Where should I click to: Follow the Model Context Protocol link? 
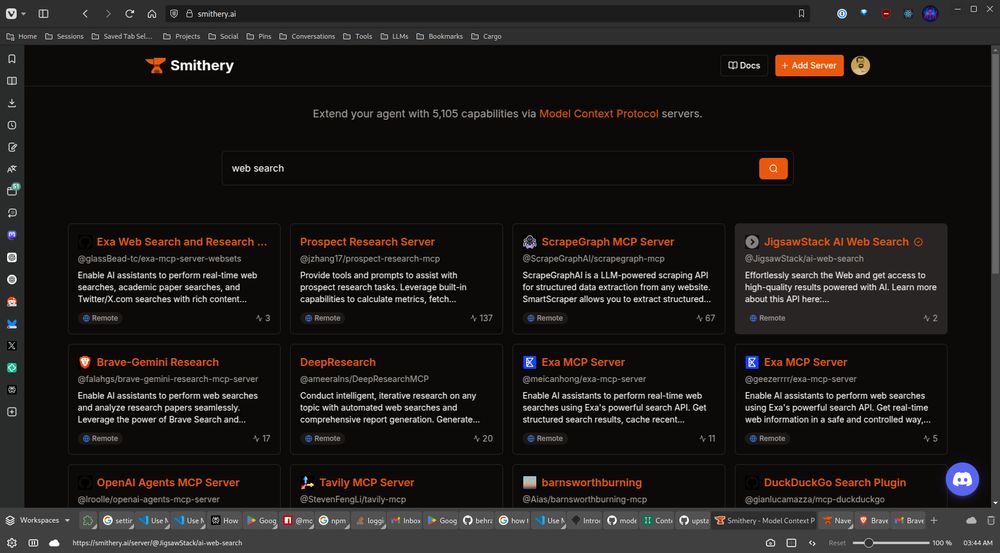598,114
